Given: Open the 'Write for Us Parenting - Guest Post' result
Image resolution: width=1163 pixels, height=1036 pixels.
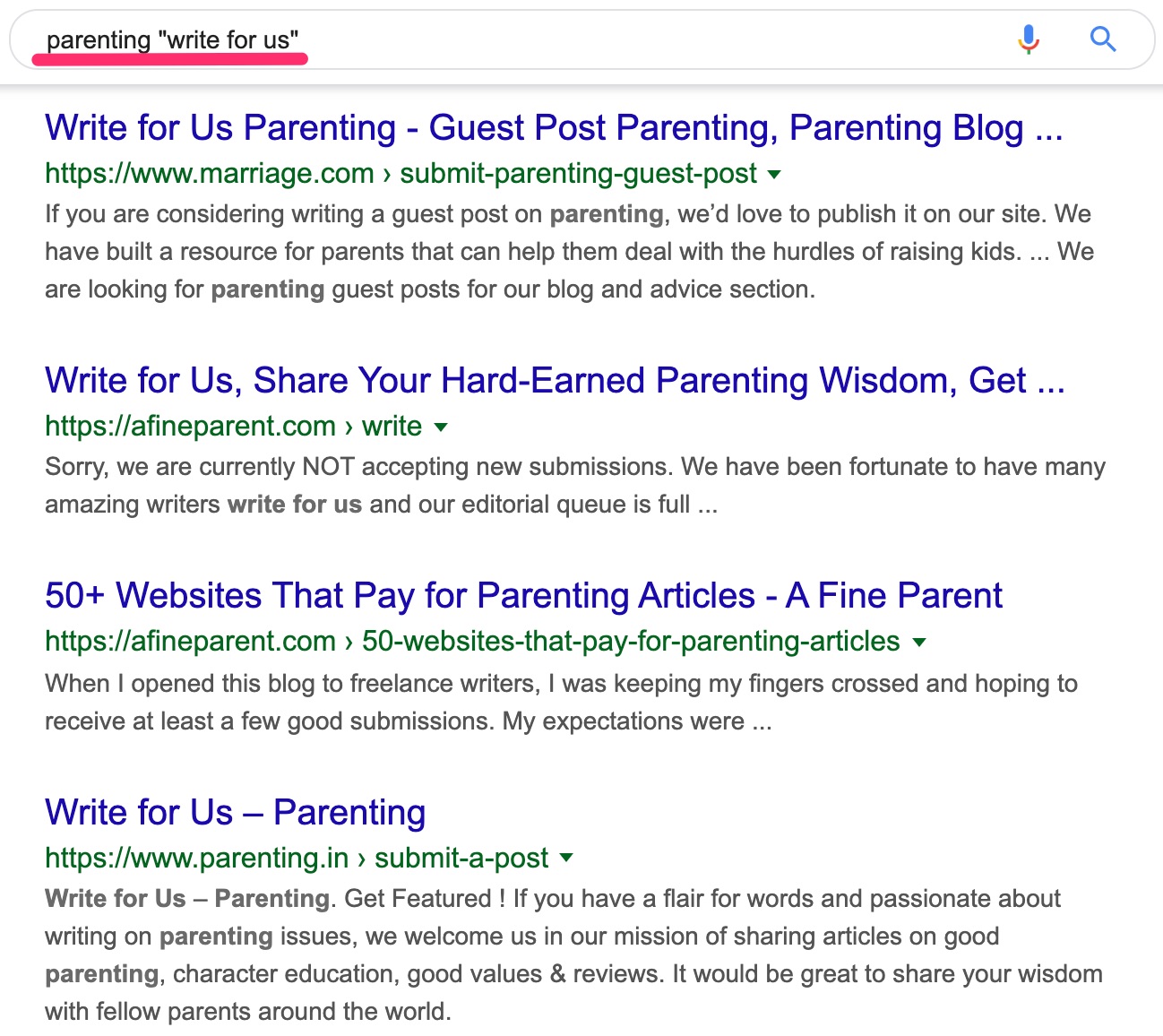Looking at the screenshot, I should pyautogui.click(x=554, y=127).
